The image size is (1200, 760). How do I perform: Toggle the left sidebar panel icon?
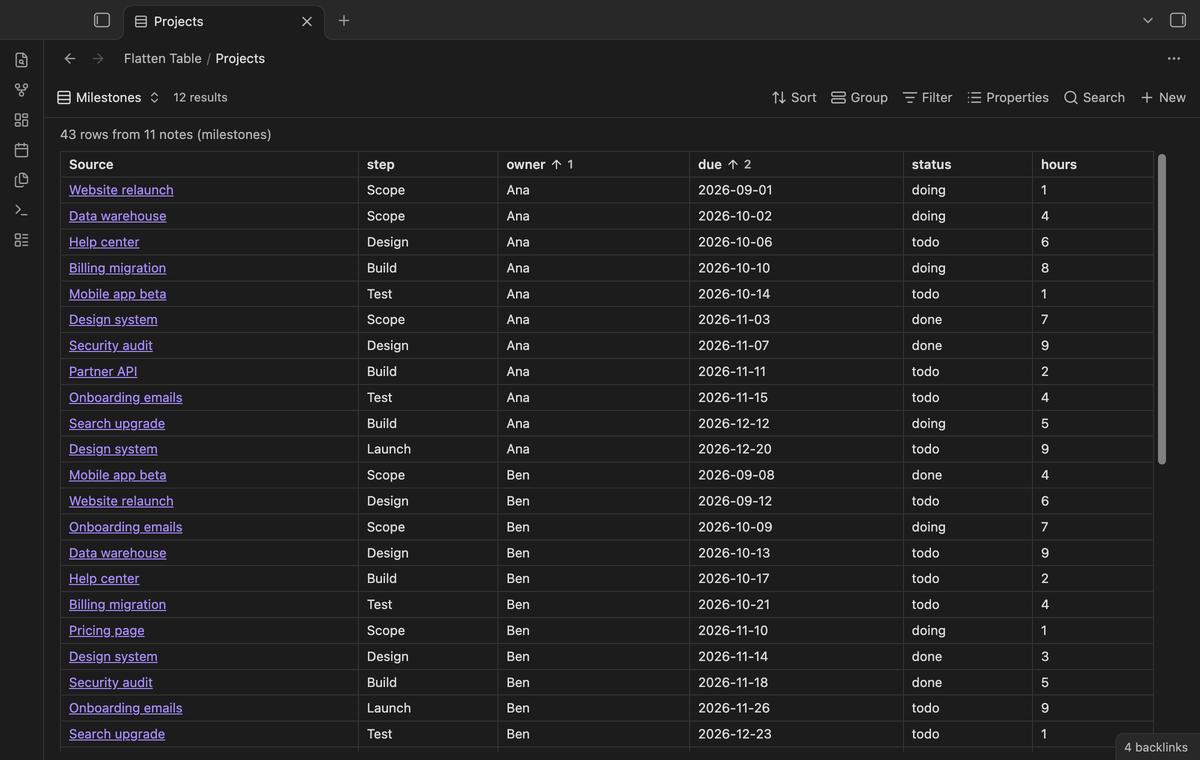pos(101,20)
